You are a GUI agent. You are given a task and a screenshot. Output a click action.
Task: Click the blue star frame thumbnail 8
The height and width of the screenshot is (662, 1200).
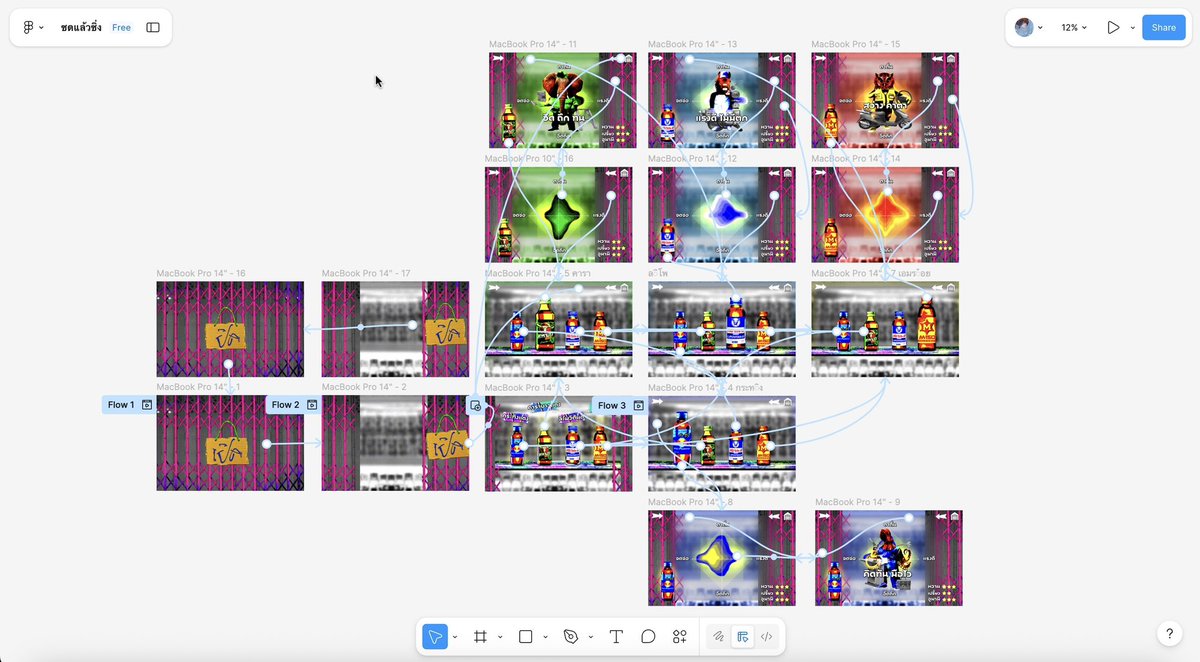722,557
